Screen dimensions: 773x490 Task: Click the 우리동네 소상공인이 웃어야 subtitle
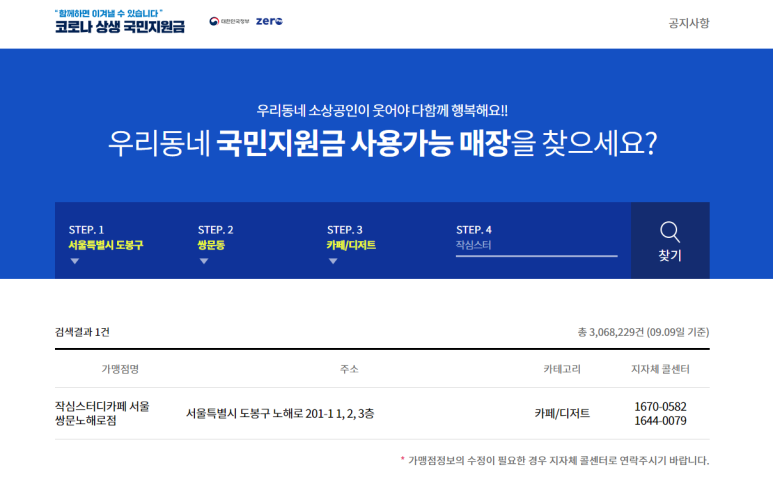382,110
